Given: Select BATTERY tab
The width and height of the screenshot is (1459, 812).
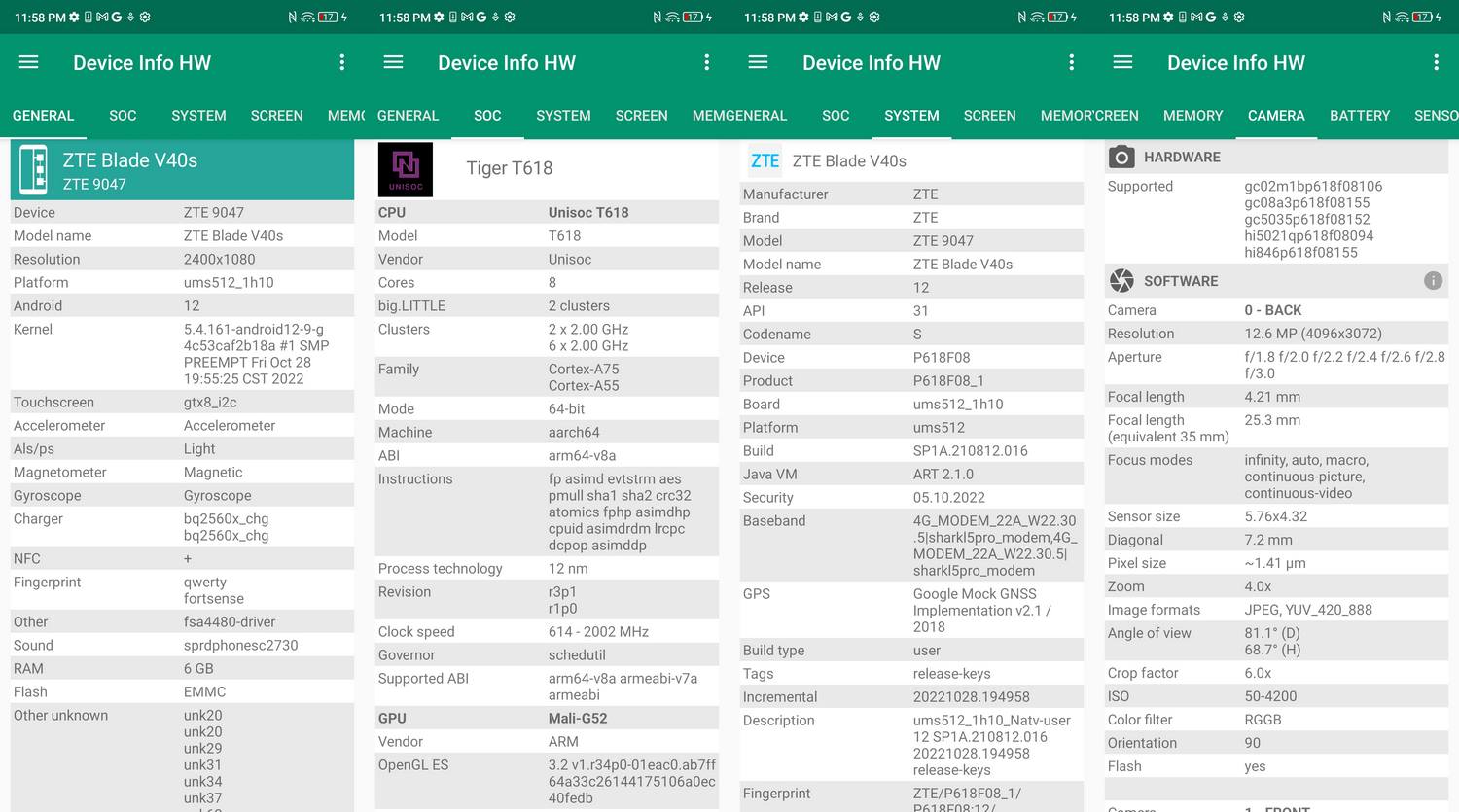Looking at the screenshot, I should pos(1360,115).
